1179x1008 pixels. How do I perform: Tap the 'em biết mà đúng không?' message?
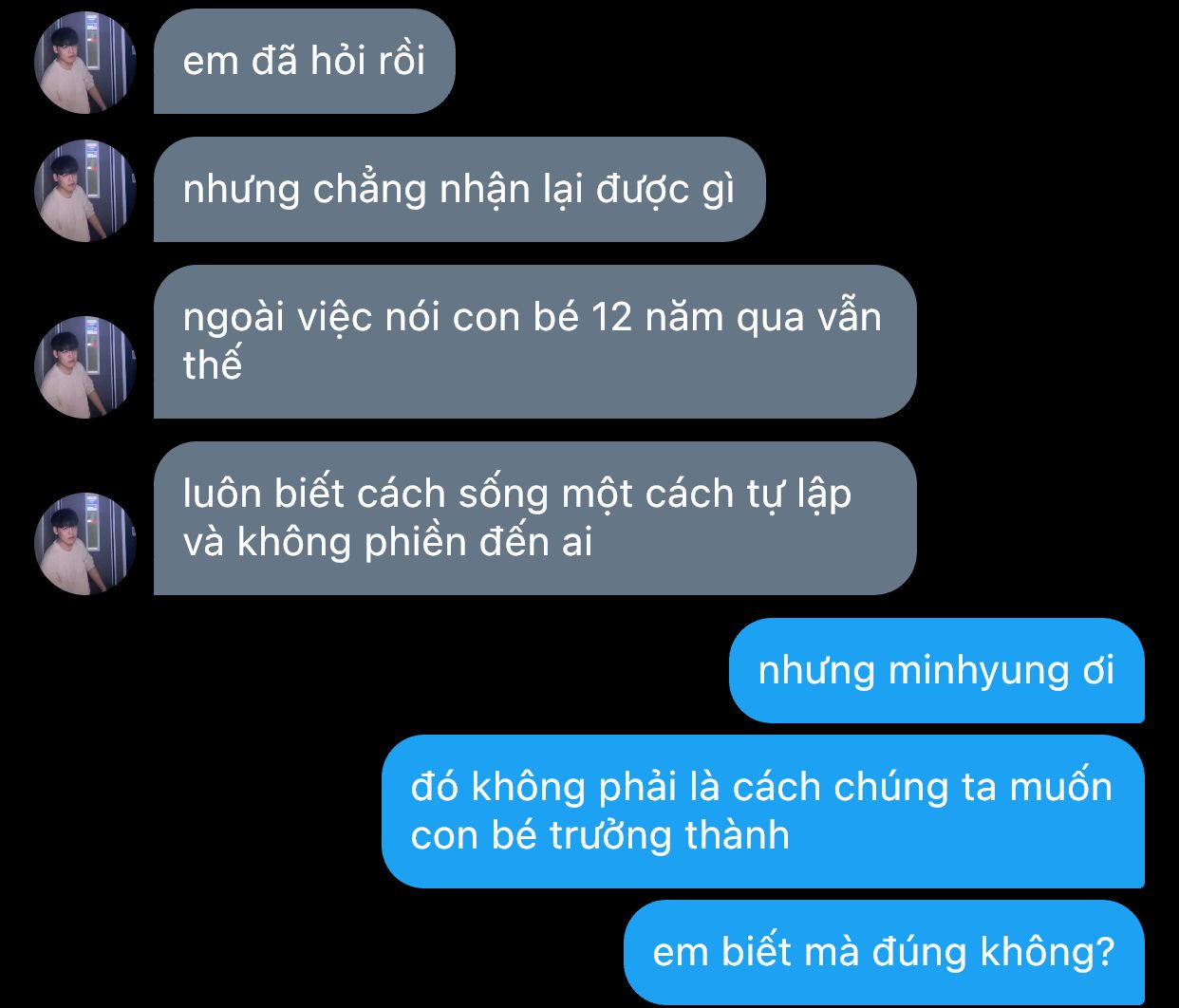884,952
